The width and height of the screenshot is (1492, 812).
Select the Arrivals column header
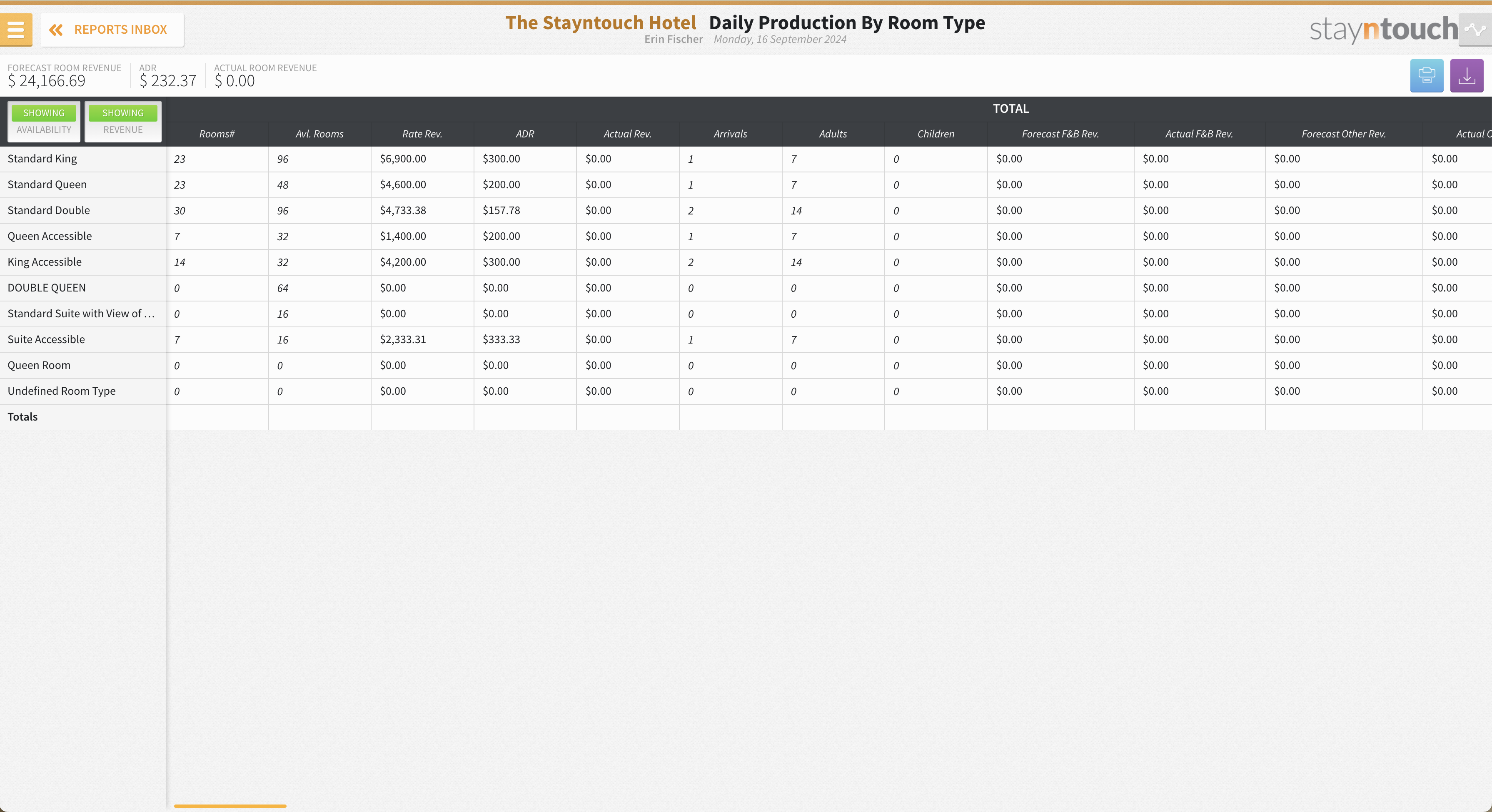pos(730,134)
